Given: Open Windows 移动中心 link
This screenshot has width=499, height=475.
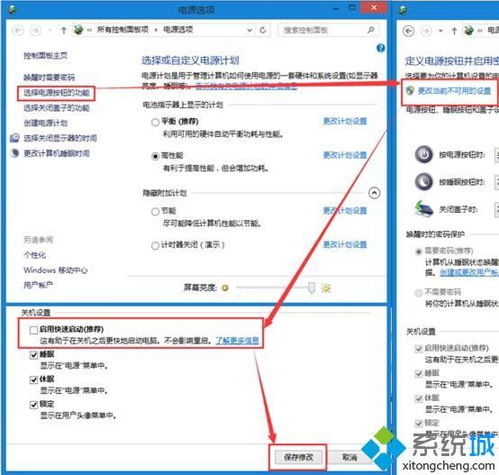Looking at the screenshot, I should coord(55,270).
